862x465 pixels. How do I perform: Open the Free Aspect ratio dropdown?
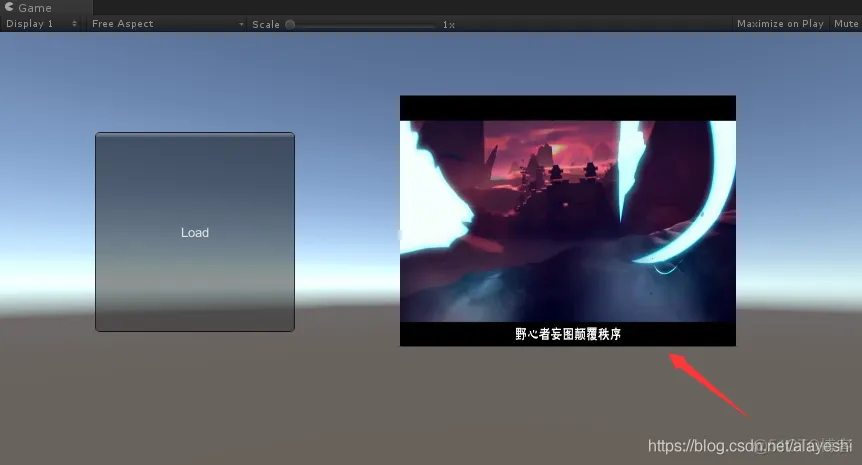click(x=167, y=24)
